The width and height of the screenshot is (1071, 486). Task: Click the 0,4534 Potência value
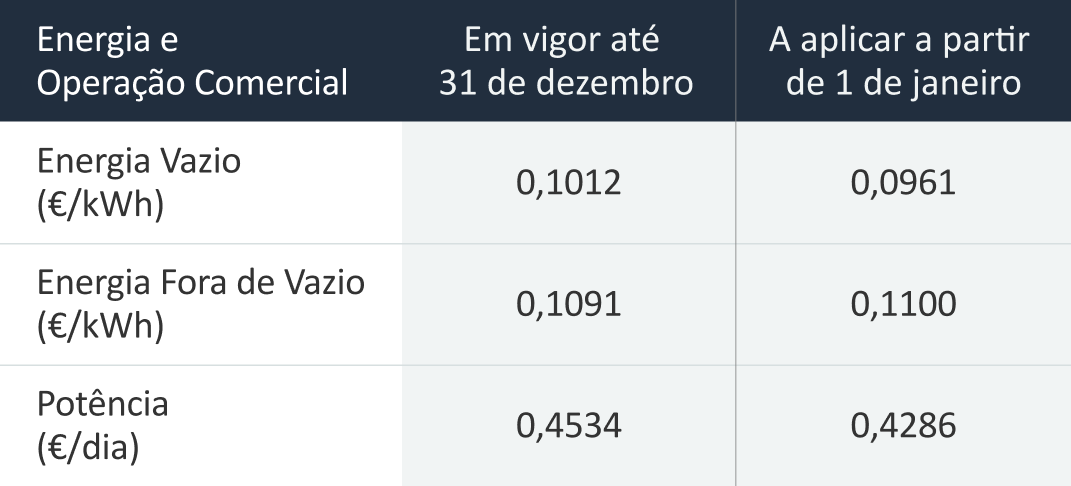coord(569,426)
